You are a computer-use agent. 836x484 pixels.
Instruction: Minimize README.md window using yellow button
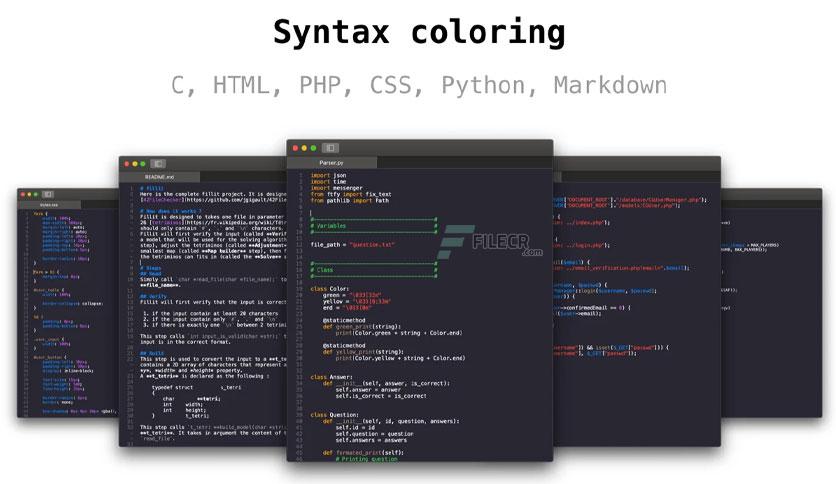(x=135, y=164)
